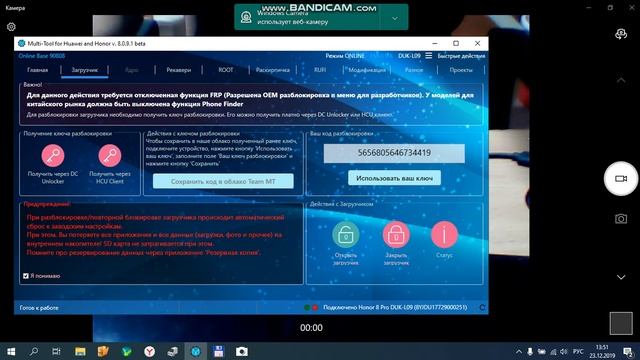Click 'Использовать ваш ключ' button

pos(394,178)
